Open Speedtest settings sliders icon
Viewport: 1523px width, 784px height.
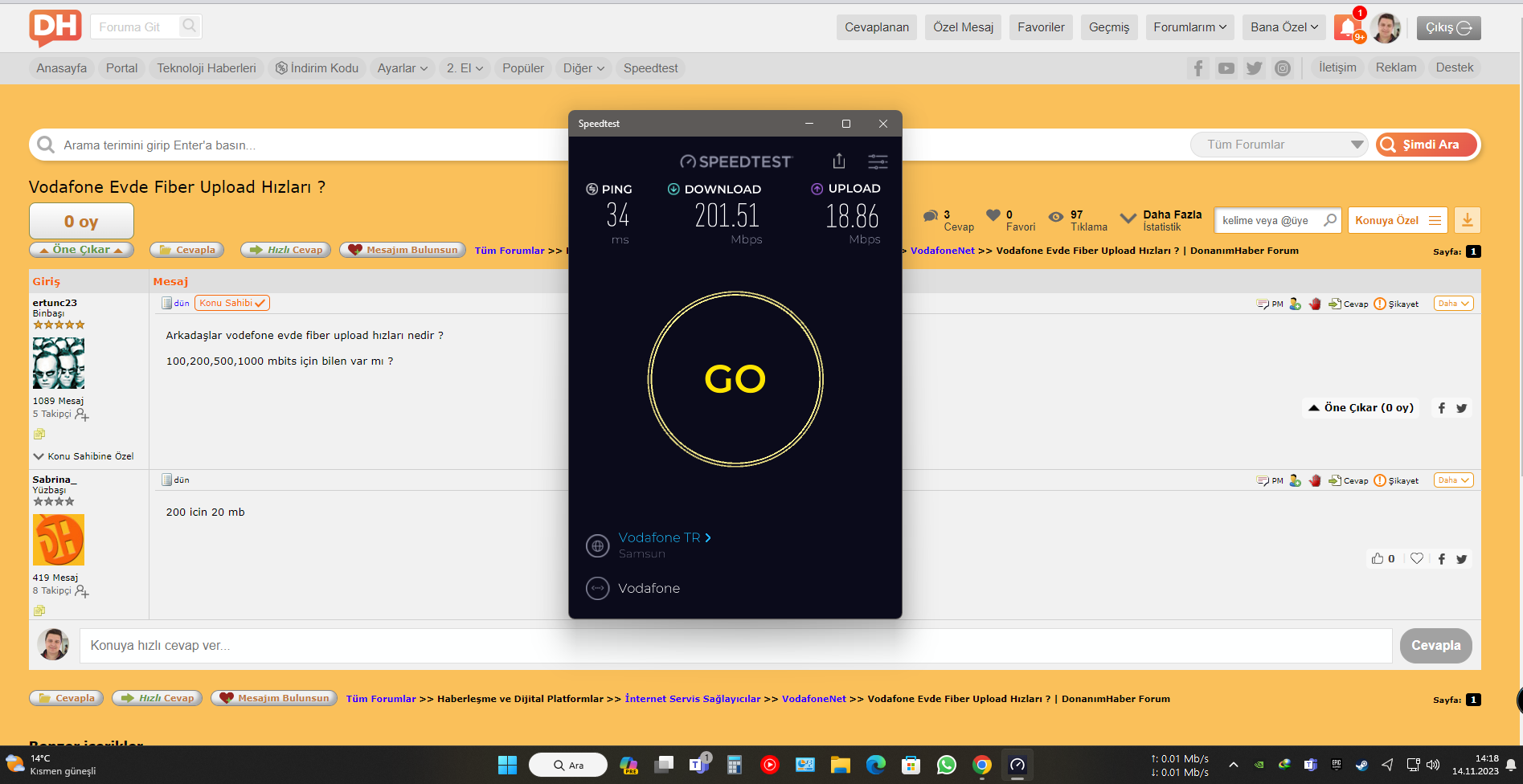point(878,161)
